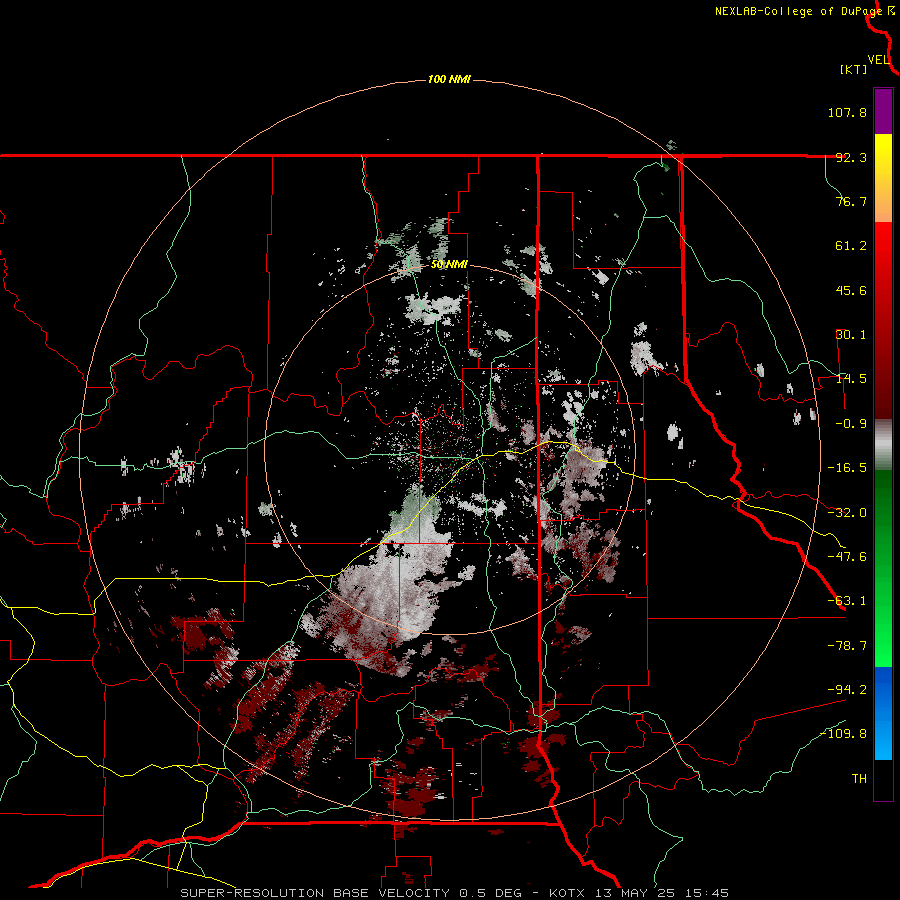
Task: Select the -63.1 legend value
Action: coord(847,601)
